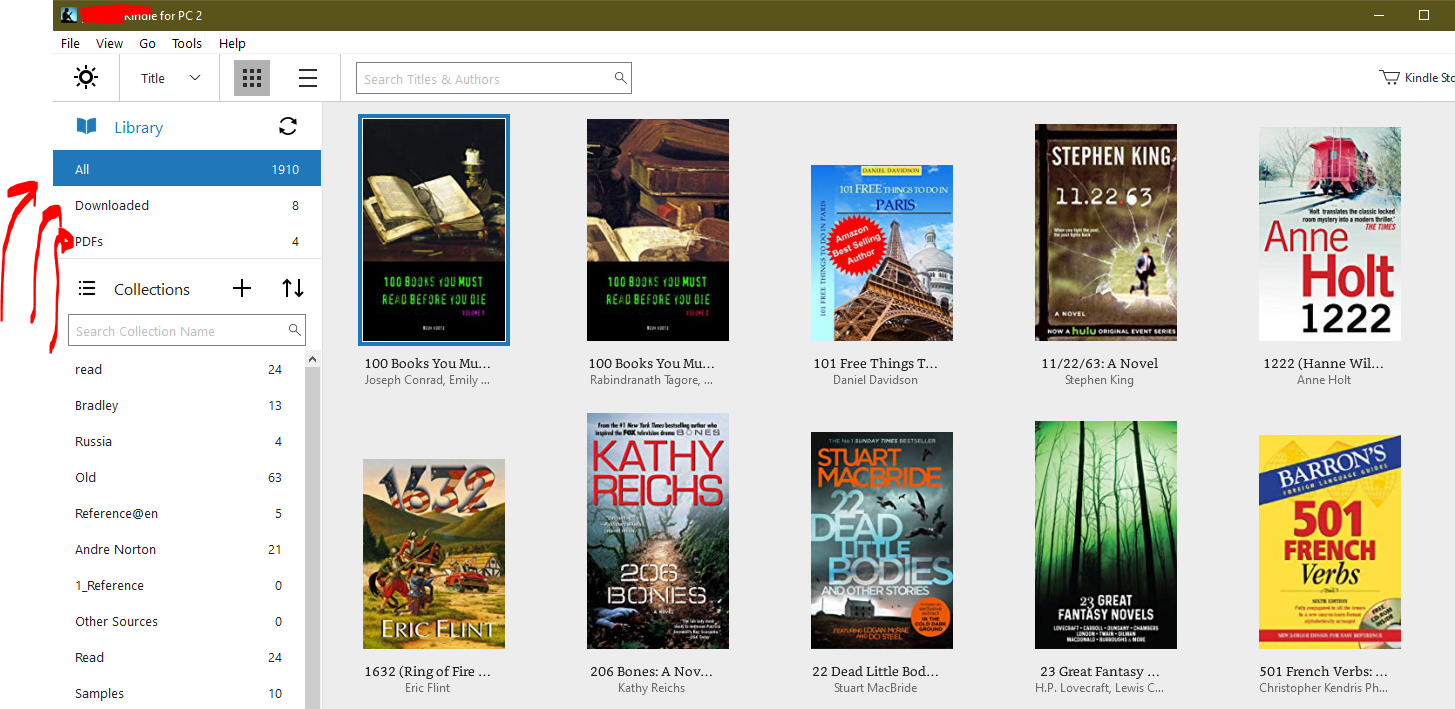Screen dimensions: 1455x709
Task: Show only PDFs
Action: pos(90,241)
